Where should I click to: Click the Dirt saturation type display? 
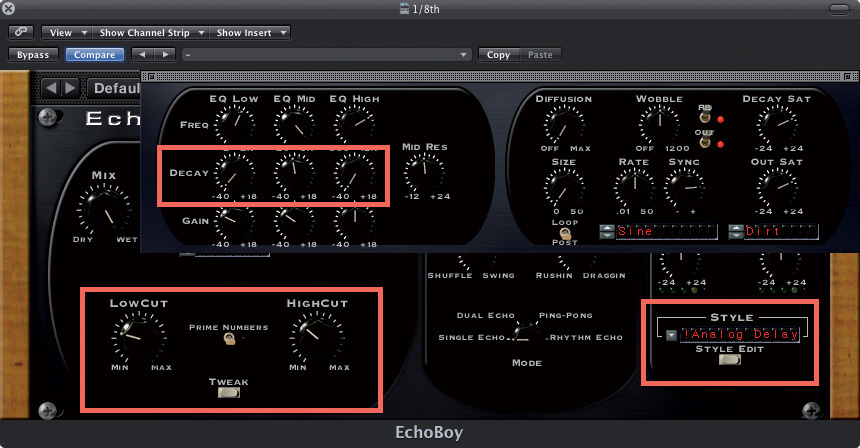tap(780, 231)
